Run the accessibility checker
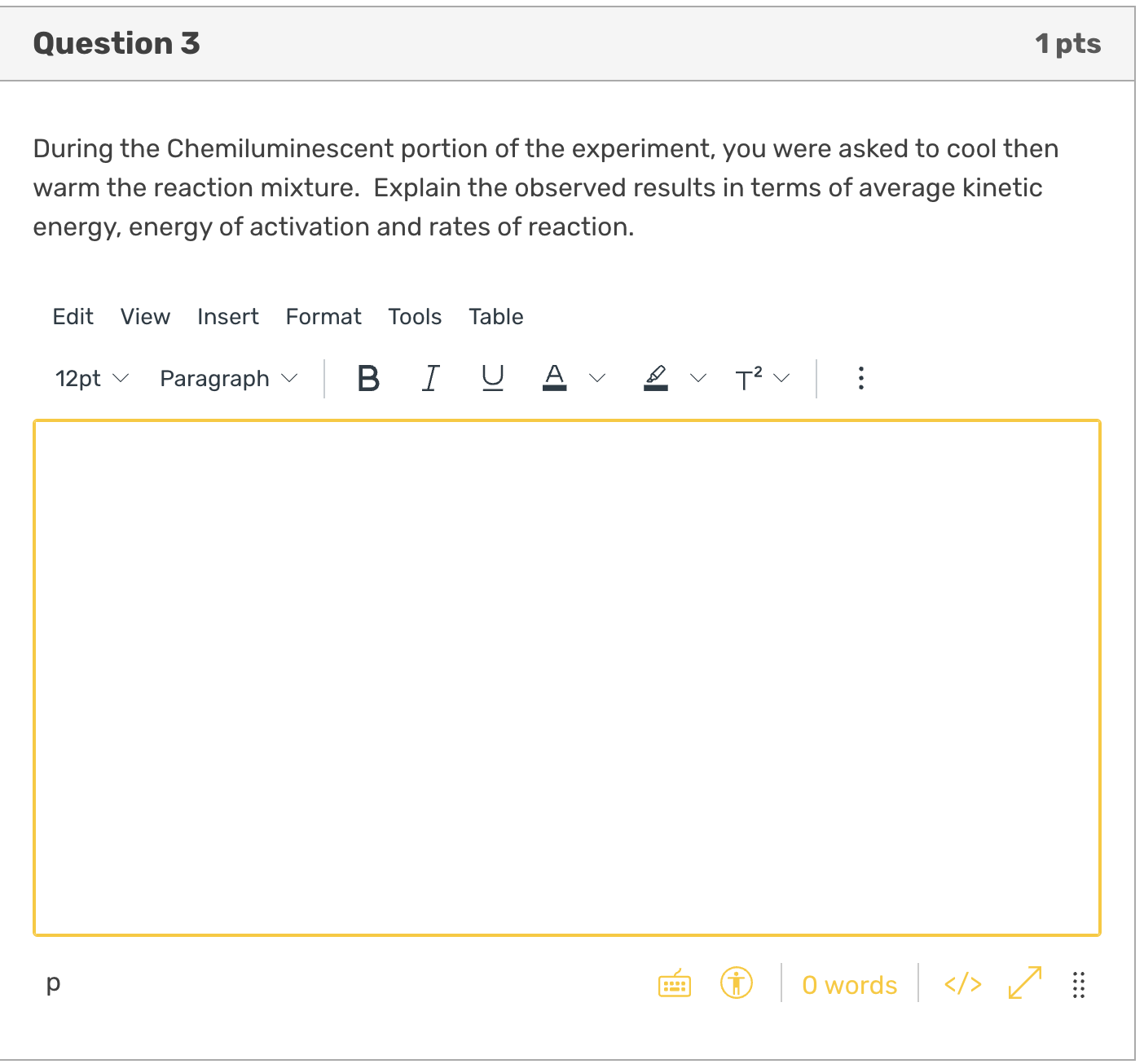Viewport: 1144px width, 1064px height. (736, 984)
